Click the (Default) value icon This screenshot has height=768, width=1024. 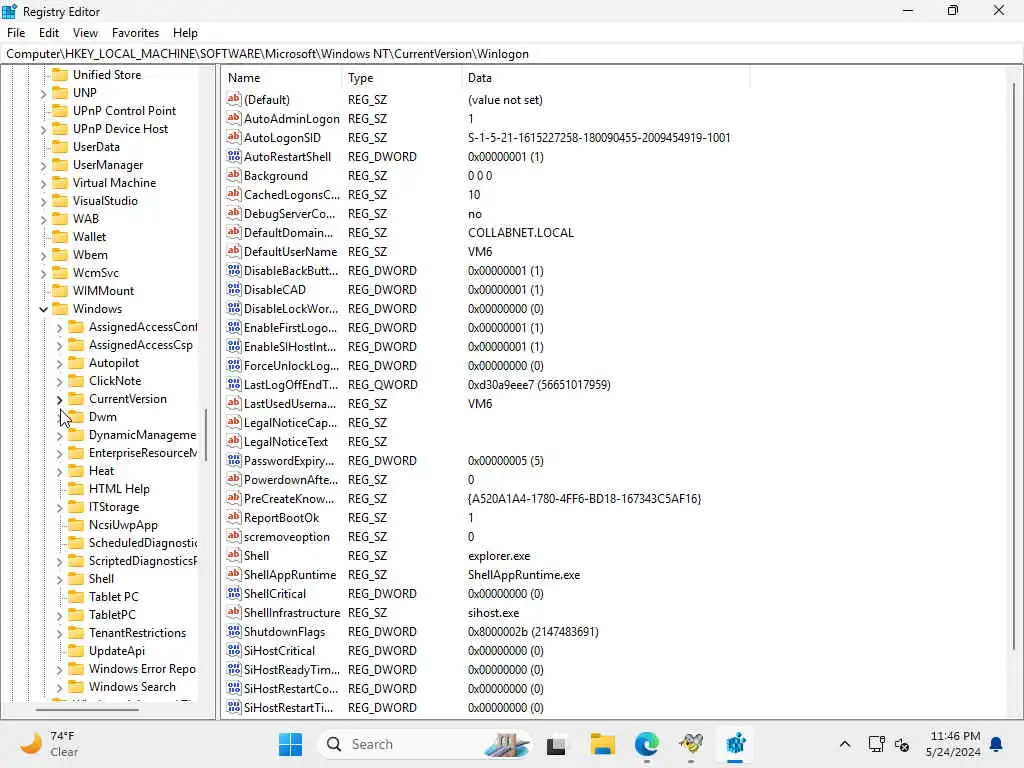234,99
